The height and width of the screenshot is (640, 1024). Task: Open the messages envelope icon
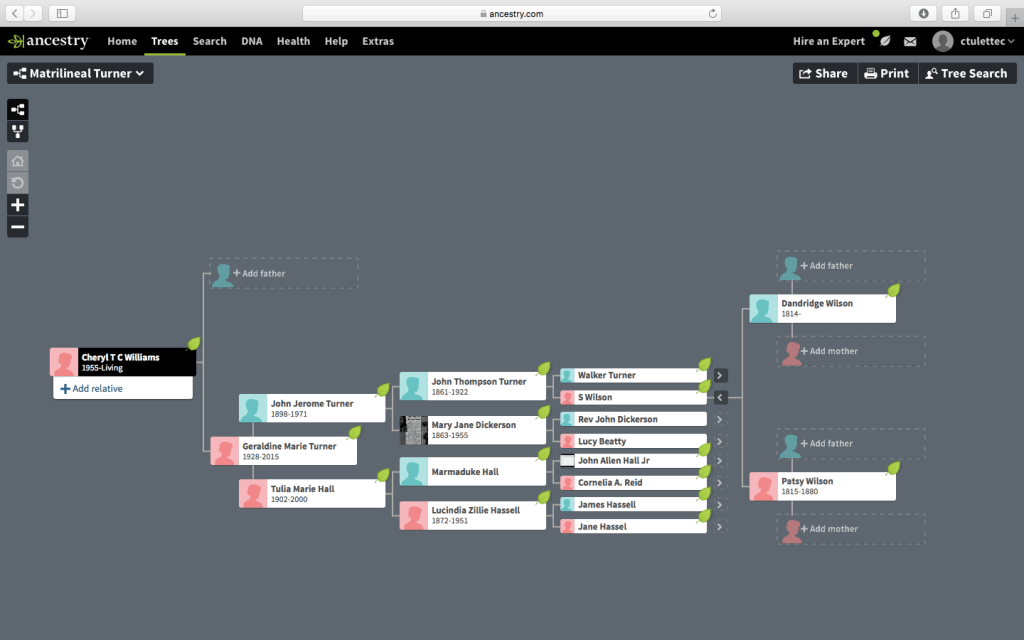pyautogui.click(x=910, y=41)
